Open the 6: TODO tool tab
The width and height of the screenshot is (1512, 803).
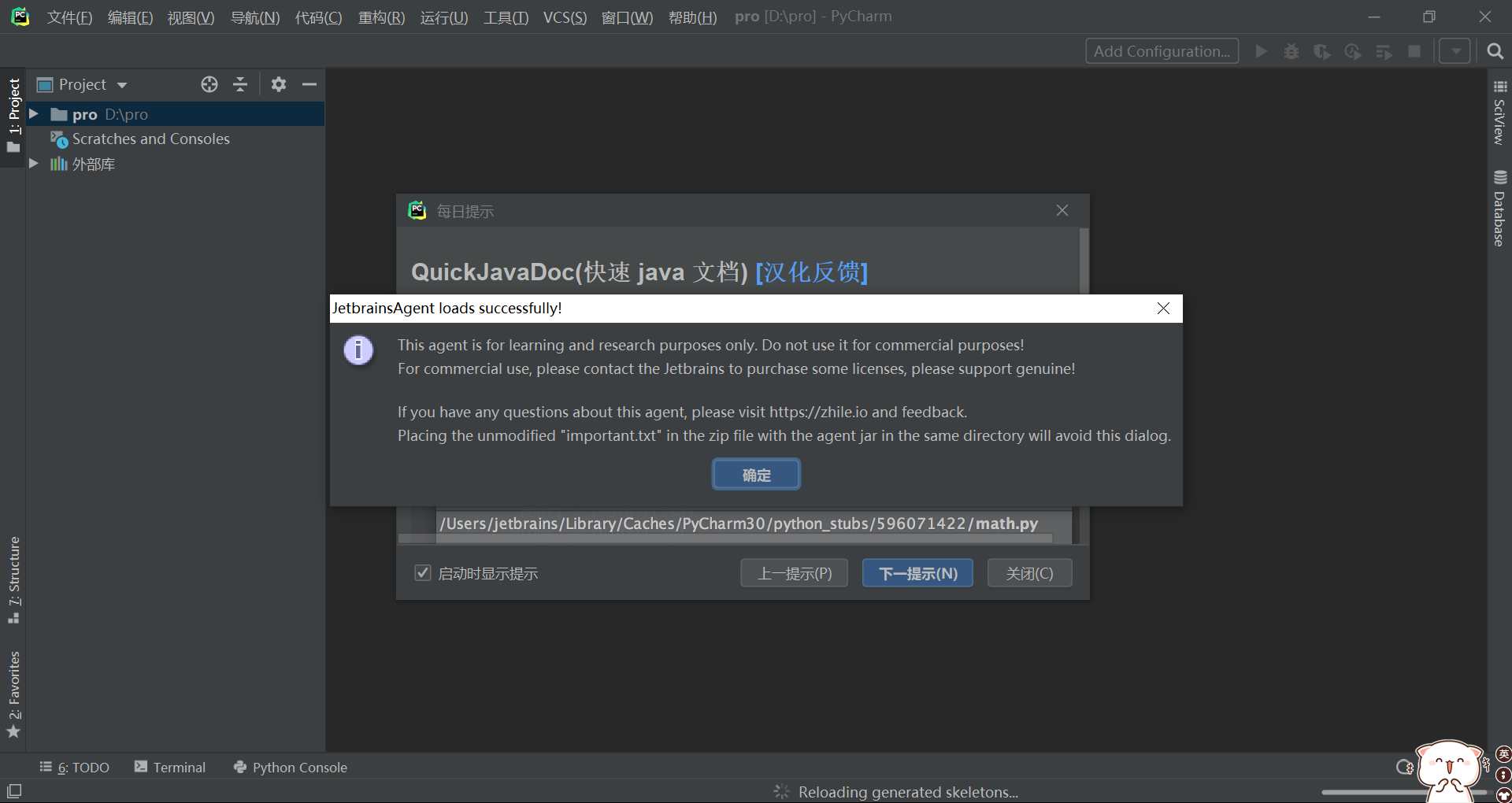[x=75, y=767]
